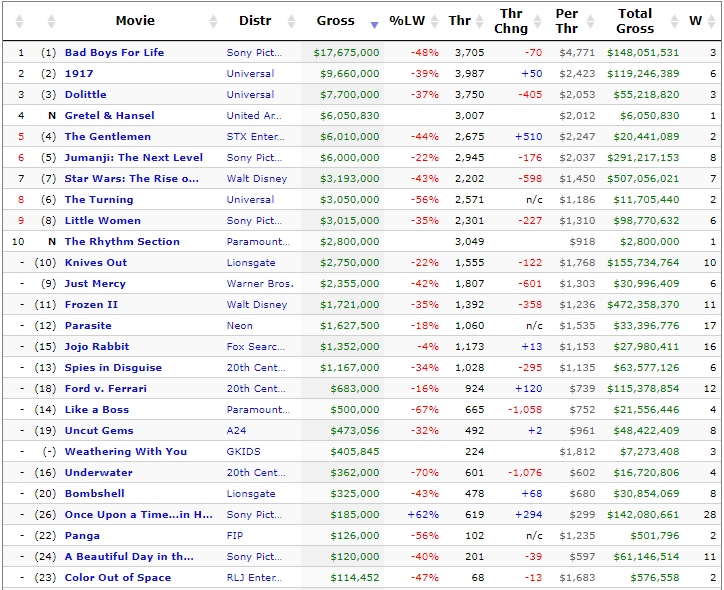Screen dimensions: 724x590
Task: Click the sort arrows in Thr column header
Action: point(479,22)
